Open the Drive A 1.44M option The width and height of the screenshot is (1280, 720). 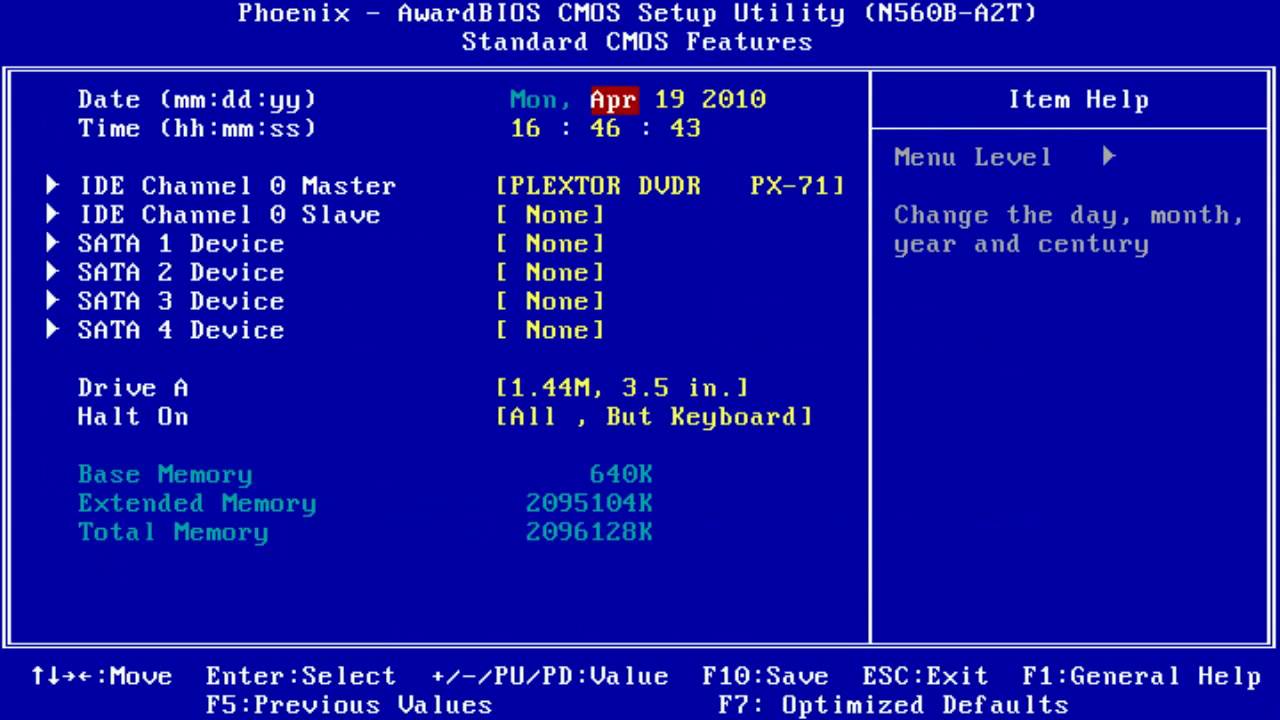point(622,388)
